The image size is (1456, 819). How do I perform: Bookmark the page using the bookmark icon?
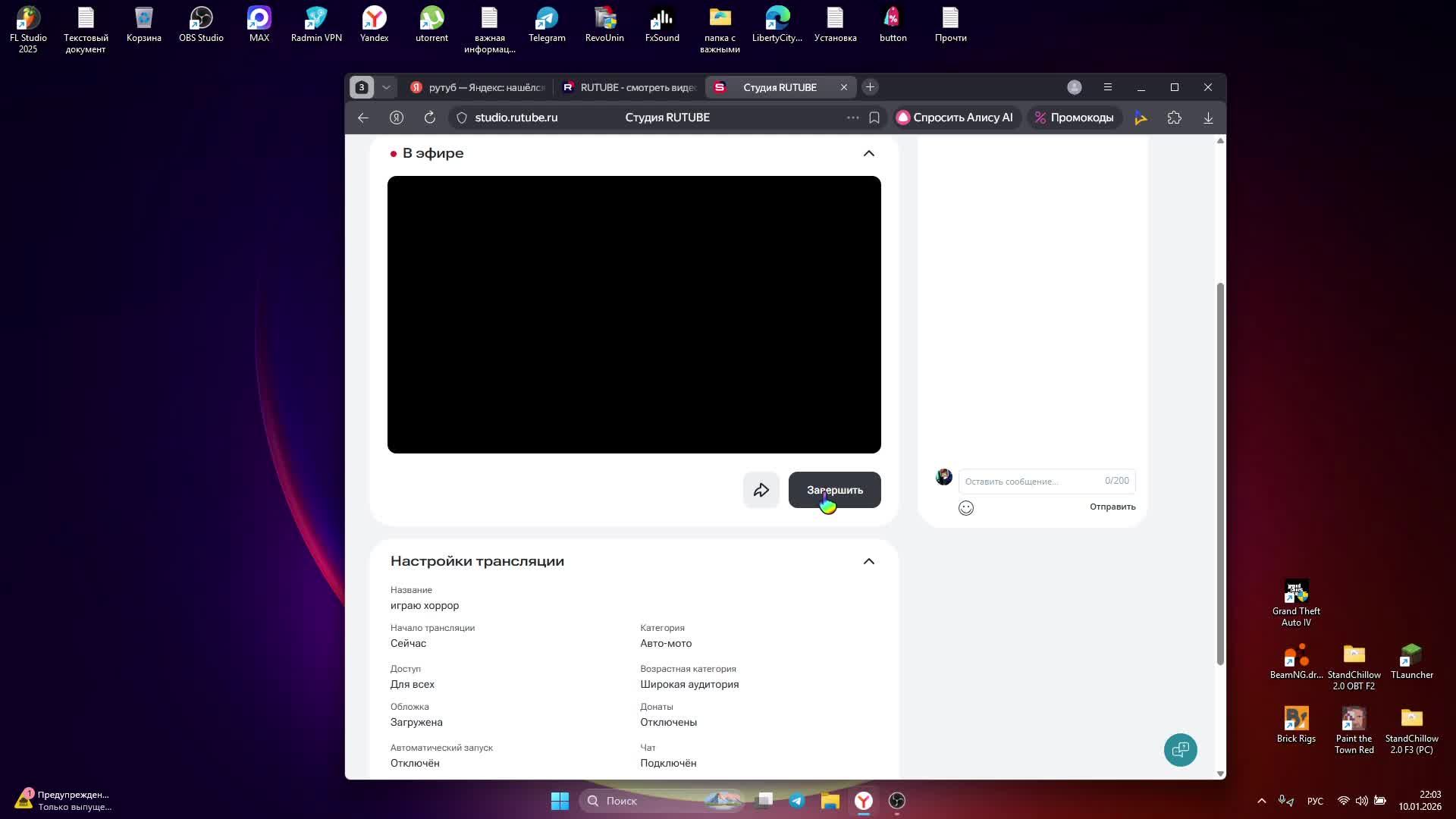[x=874, y=118]
